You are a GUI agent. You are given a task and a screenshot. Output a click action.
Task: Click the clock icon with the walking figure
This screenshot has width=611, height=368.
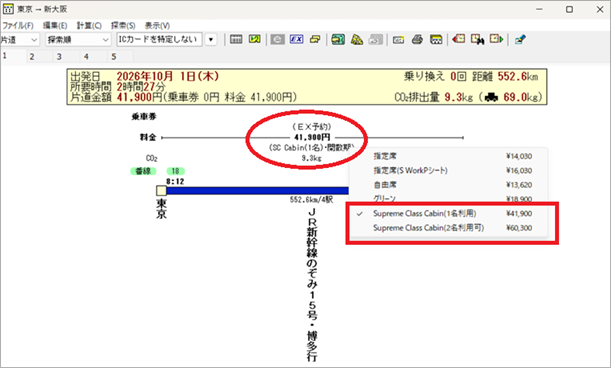[477, 39]
